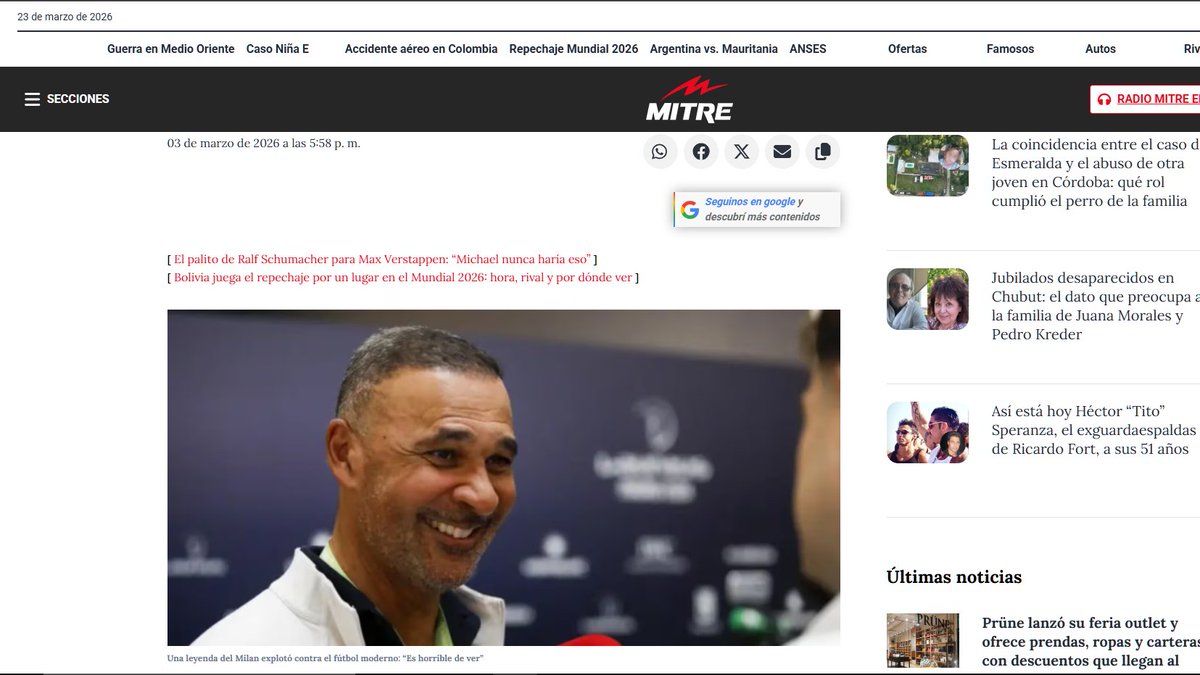Image resolution: width=1200 pixels, height=675 pixels.
Task: Click the Héctor Tito Speranza photo
Action: point(927,432)
